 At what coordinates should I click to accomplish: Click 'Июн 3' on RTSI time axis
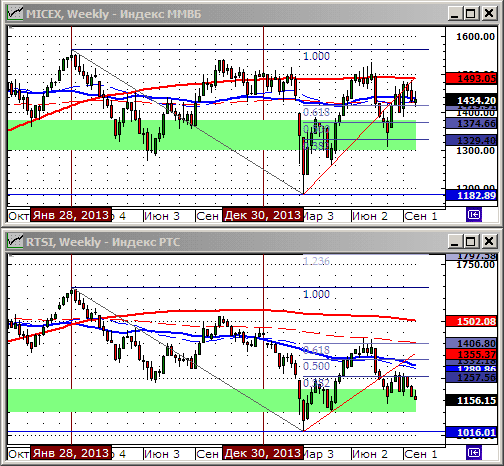[162, 454]
